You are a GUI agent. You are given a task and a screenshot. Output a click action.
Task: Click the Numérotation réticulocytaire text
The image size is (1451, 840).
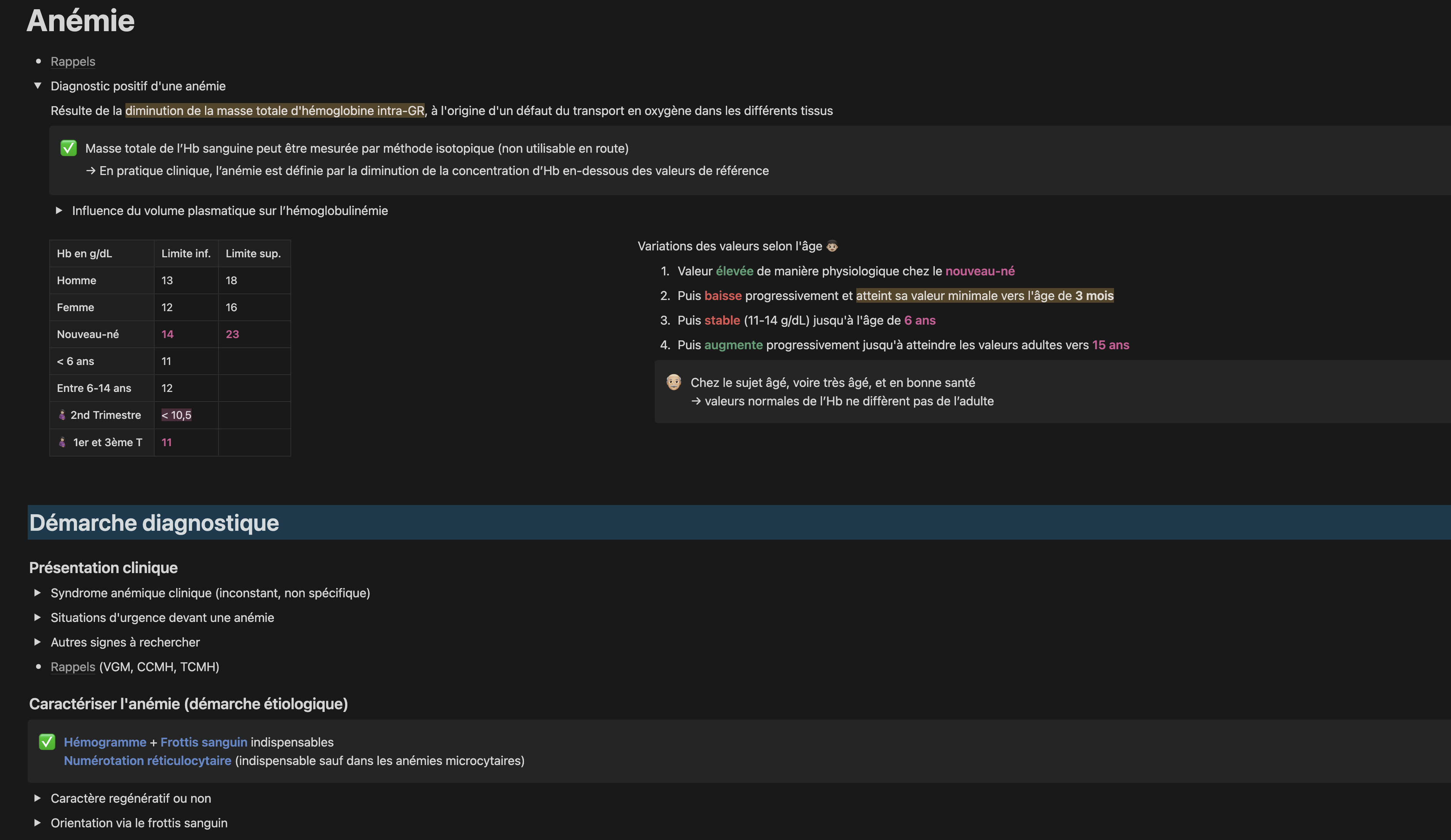pyautogui.click(x=147, y=760)
